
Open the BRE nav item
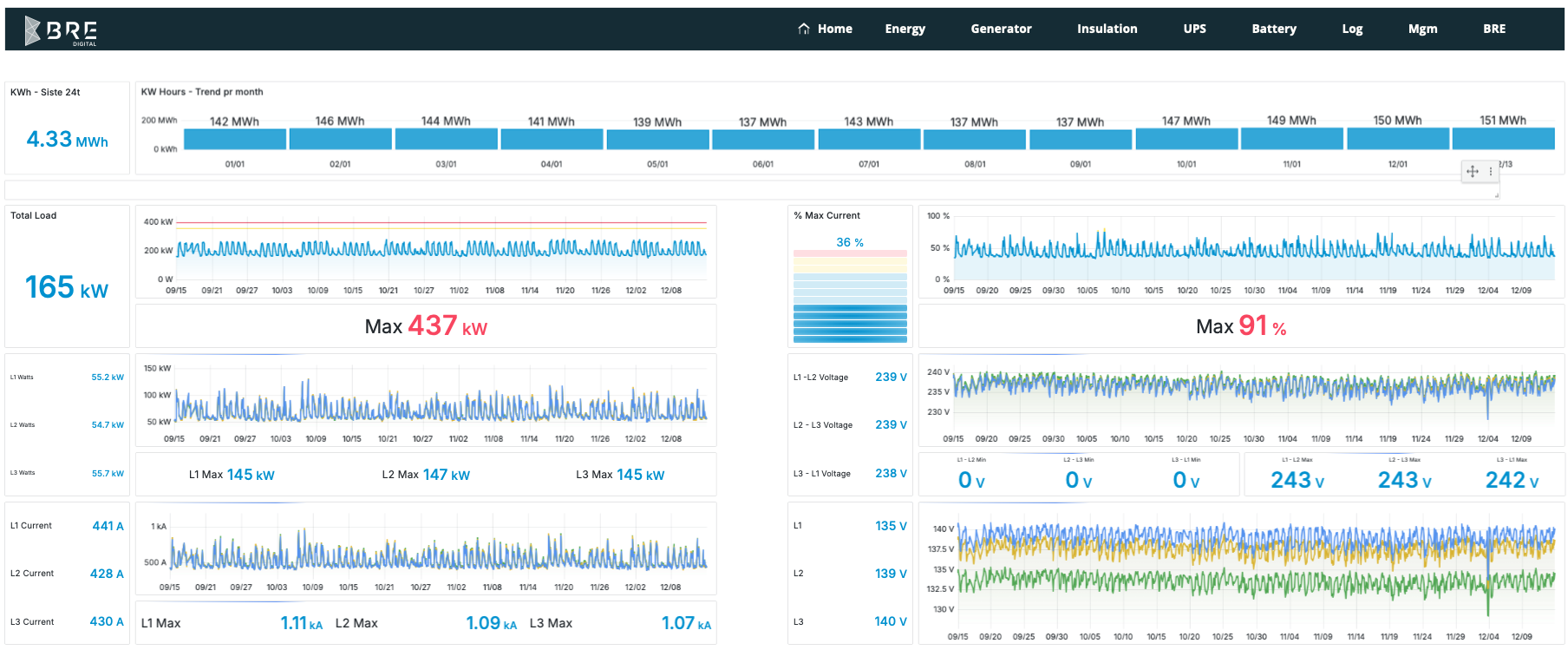[x=1494, y=29]
